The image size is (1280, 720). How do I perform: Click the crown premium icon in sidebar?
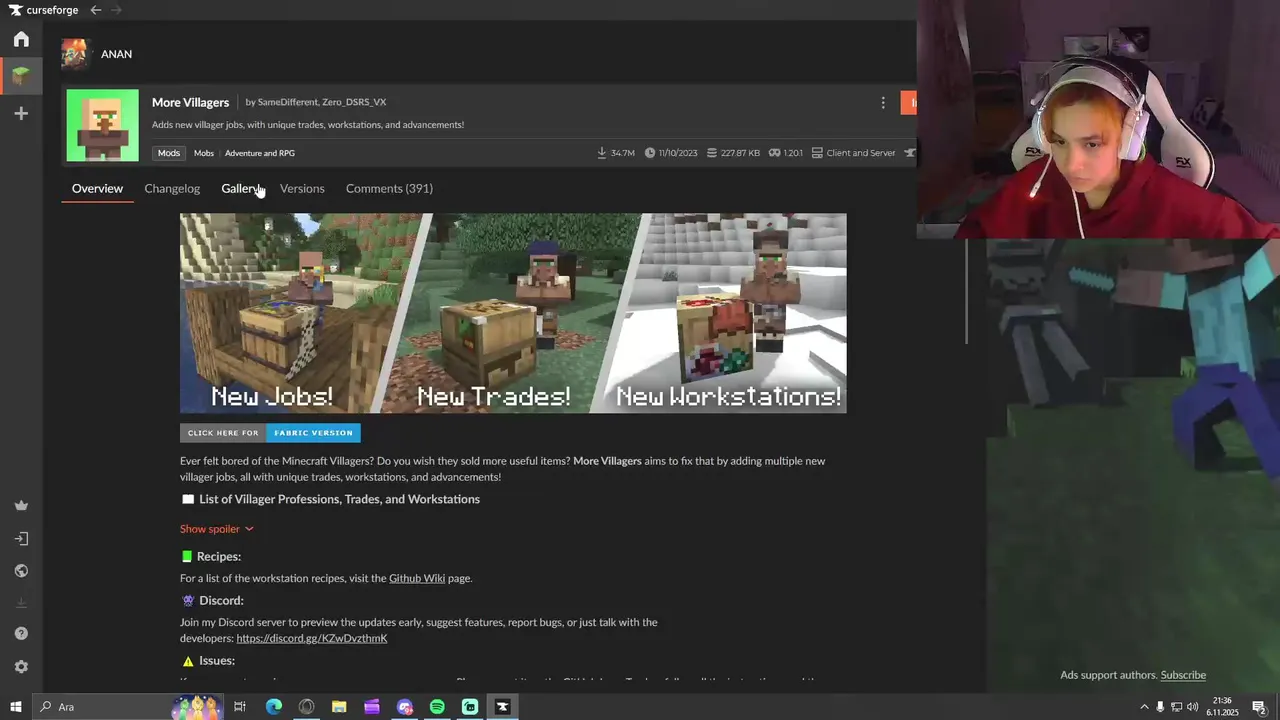coord(21,506)
